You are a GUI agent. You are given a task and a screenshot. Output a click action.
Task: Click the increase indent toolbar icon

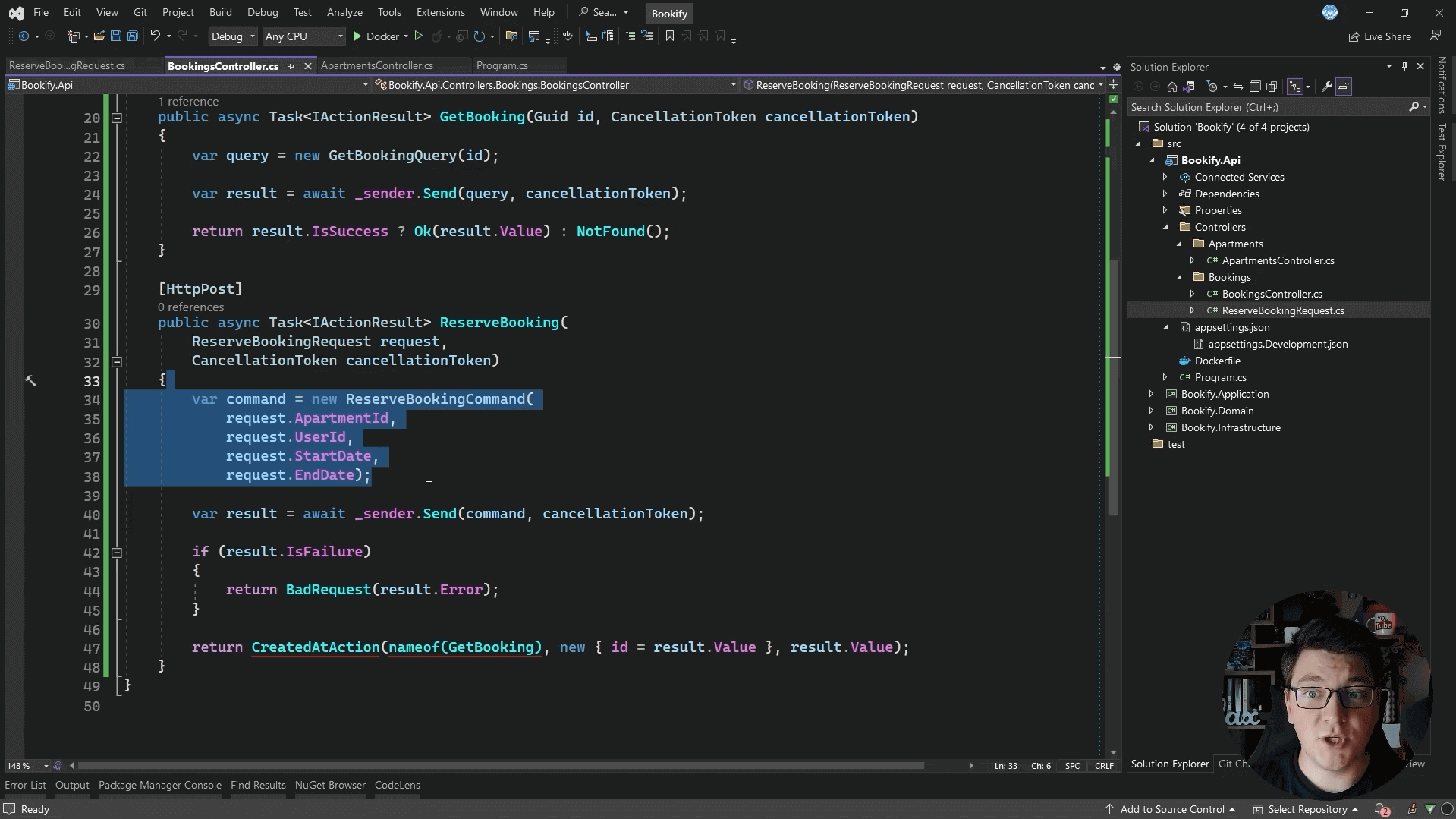pos(630,36)
